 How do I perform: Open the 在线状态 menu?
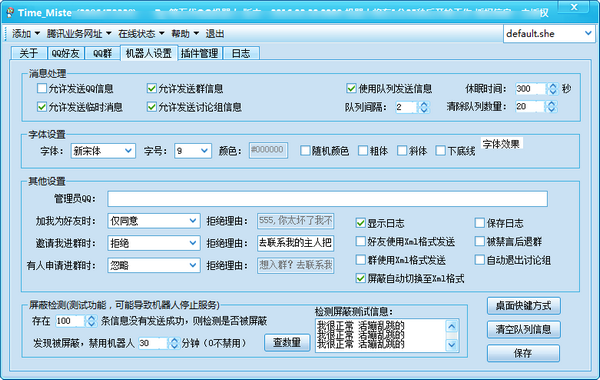click(x=141, y=34)
